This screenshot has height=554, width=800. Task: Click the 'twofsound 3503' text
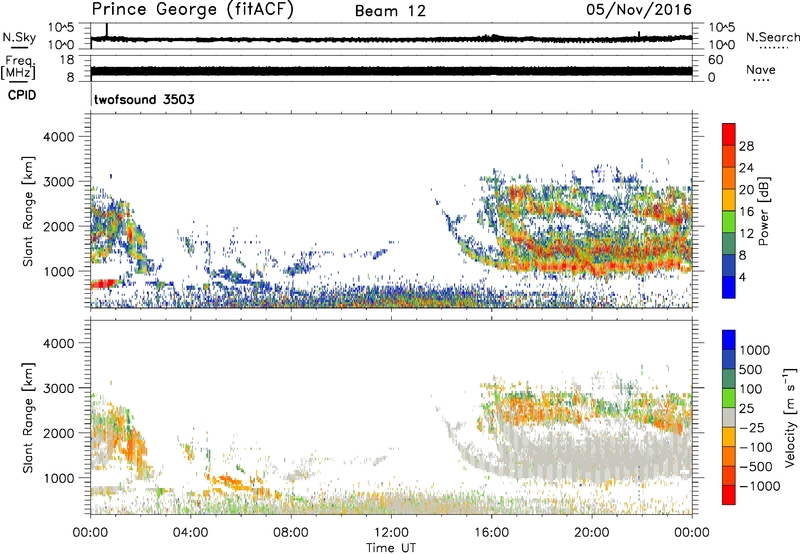pyautogui.click(x=144, y=99)
